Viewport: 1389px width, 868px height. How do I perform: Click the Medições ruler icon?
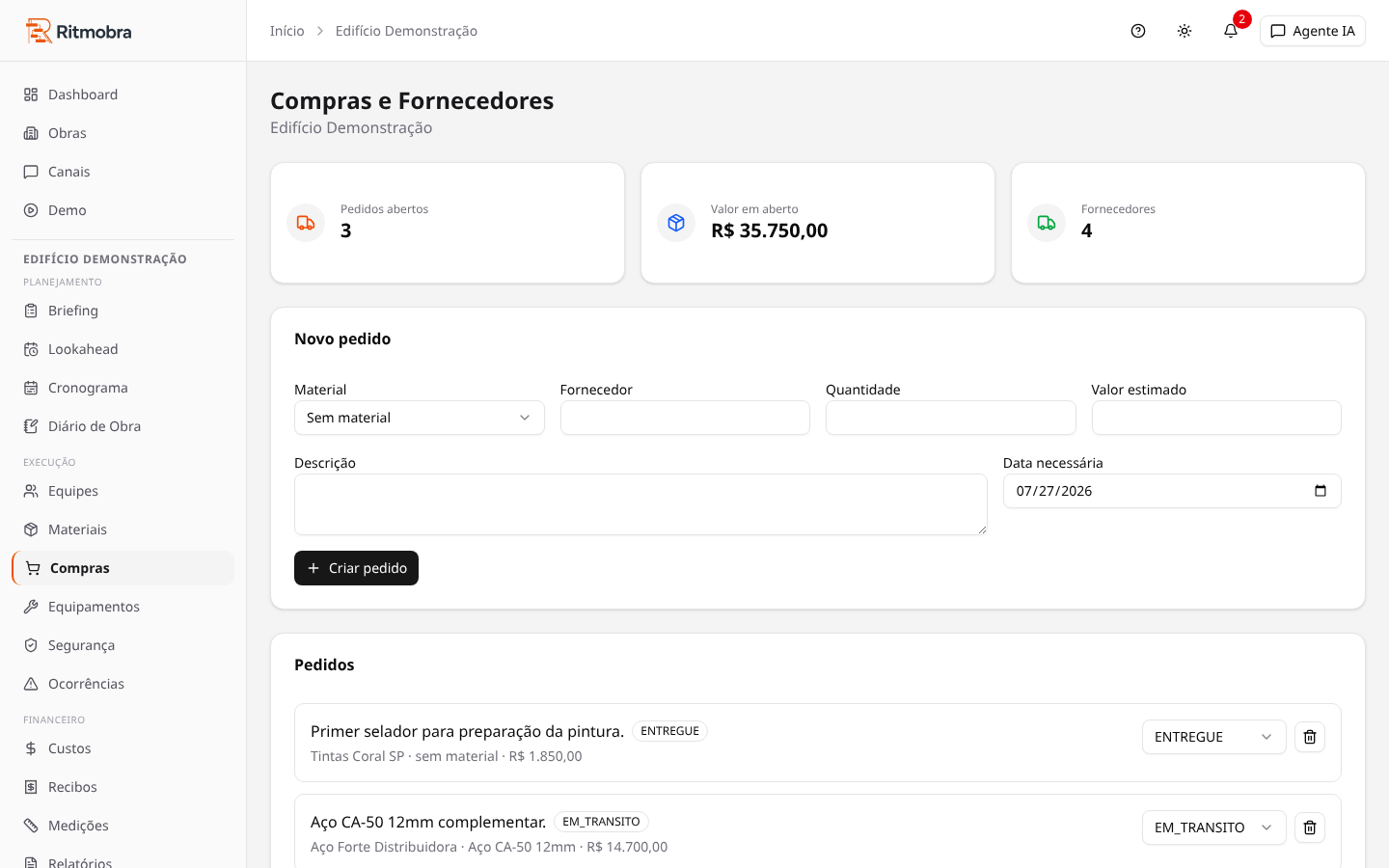tap(31, 826)
